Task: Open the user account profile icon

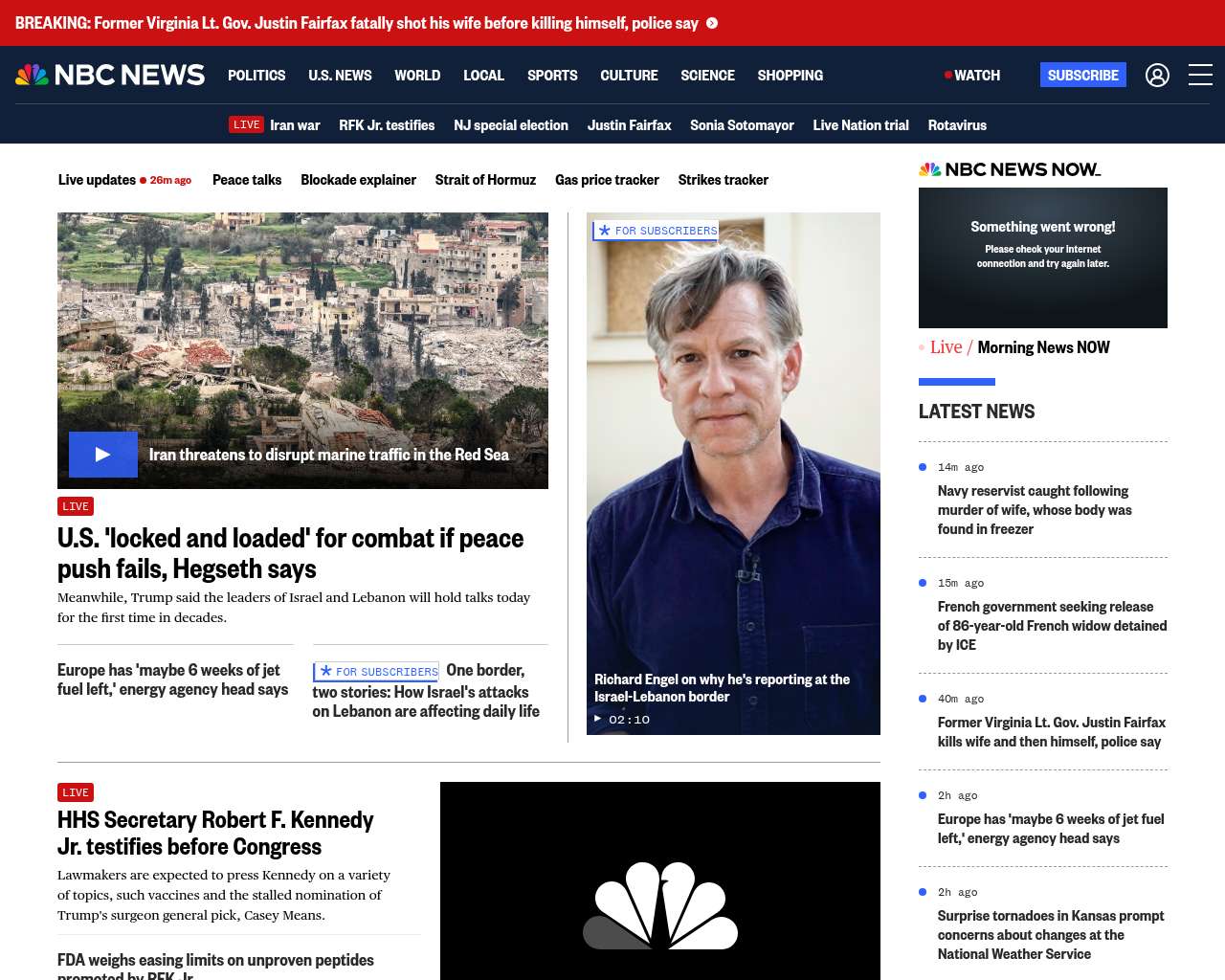Action: pyautogui.click(x=1157, y=75)
